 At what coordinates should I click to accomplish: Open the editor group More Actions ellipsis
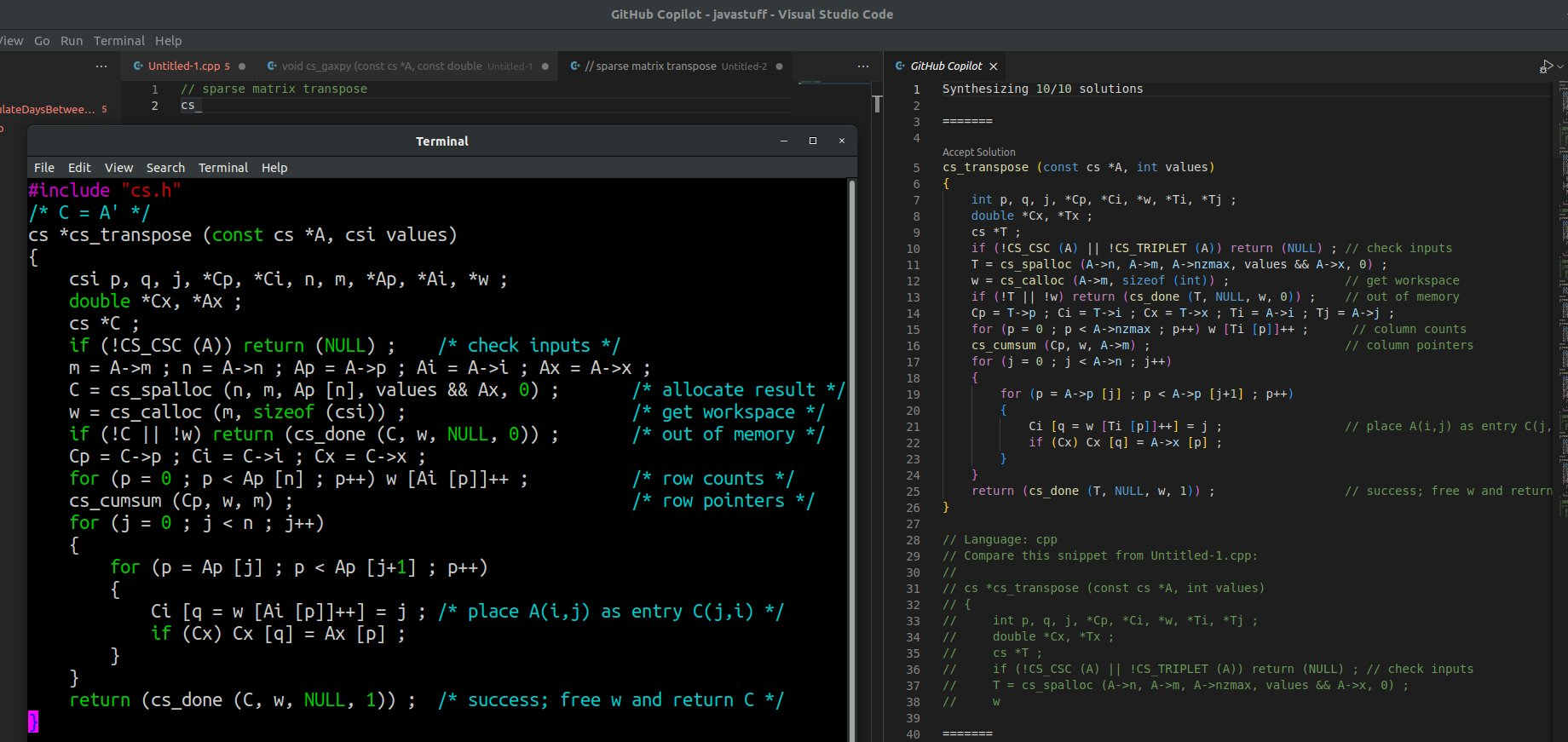coord(863,66)
